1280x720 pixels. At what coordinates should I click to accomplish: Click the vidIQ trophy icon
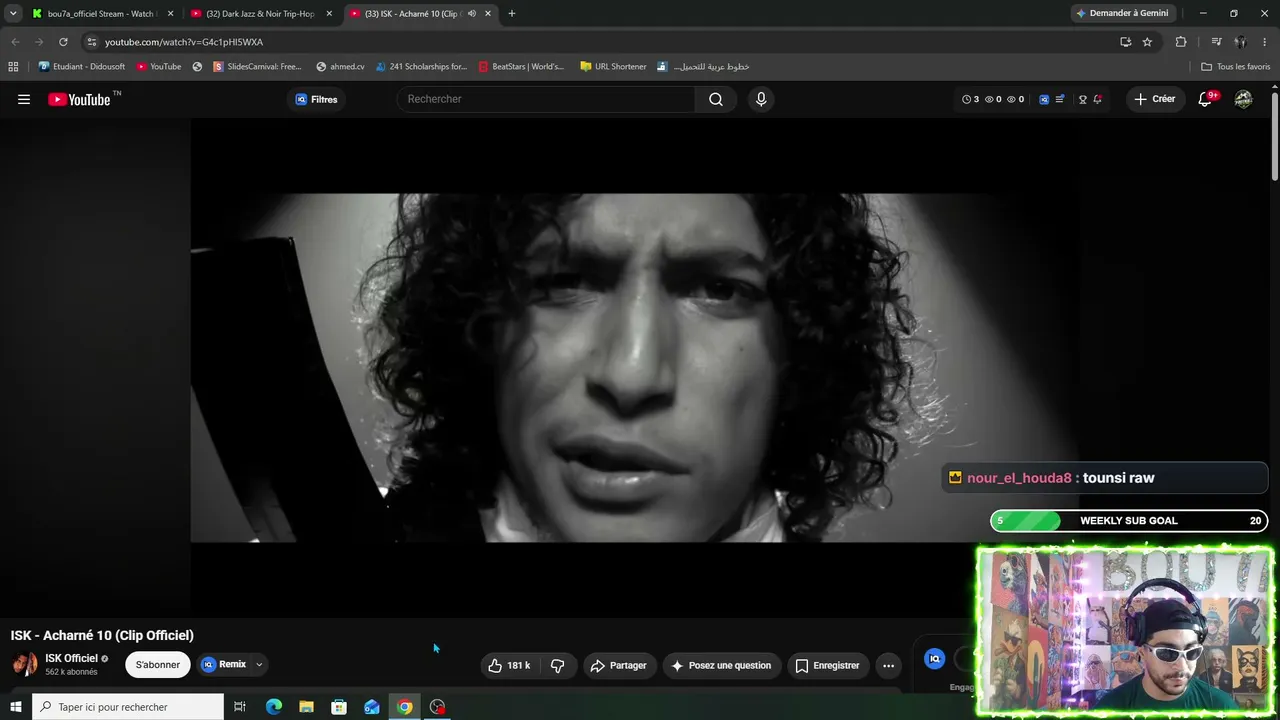(1082, 99)
